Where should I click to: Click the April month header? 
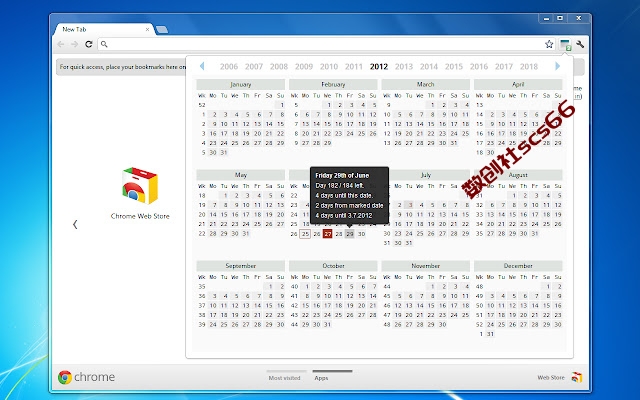pyautogui.click(x=518, y=84)
